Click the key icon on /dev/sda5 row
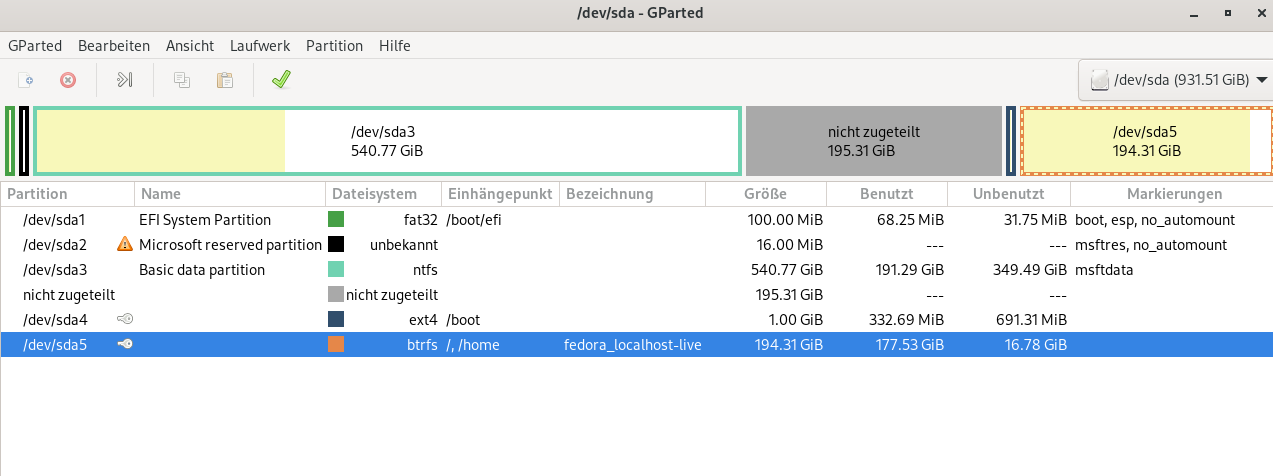 click(x=125, y=345)
